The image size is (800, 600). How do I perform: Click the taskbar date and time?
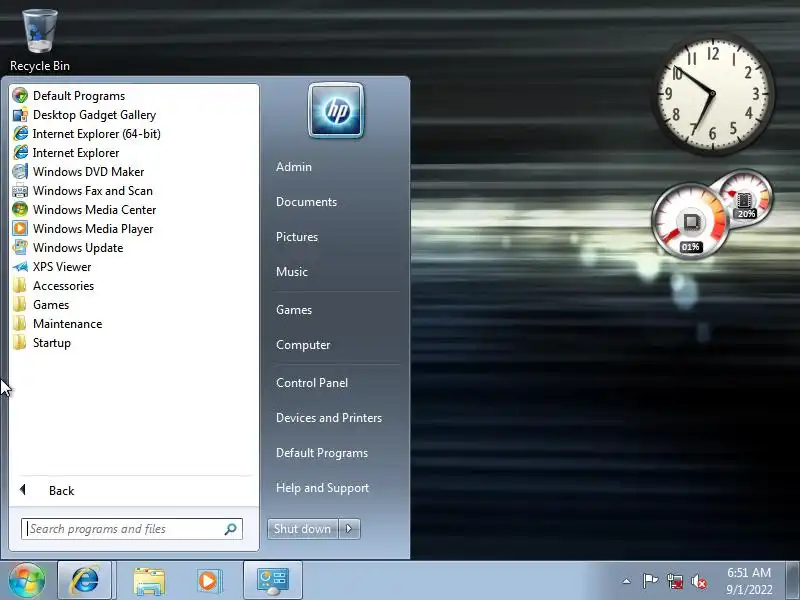[749, 581]
